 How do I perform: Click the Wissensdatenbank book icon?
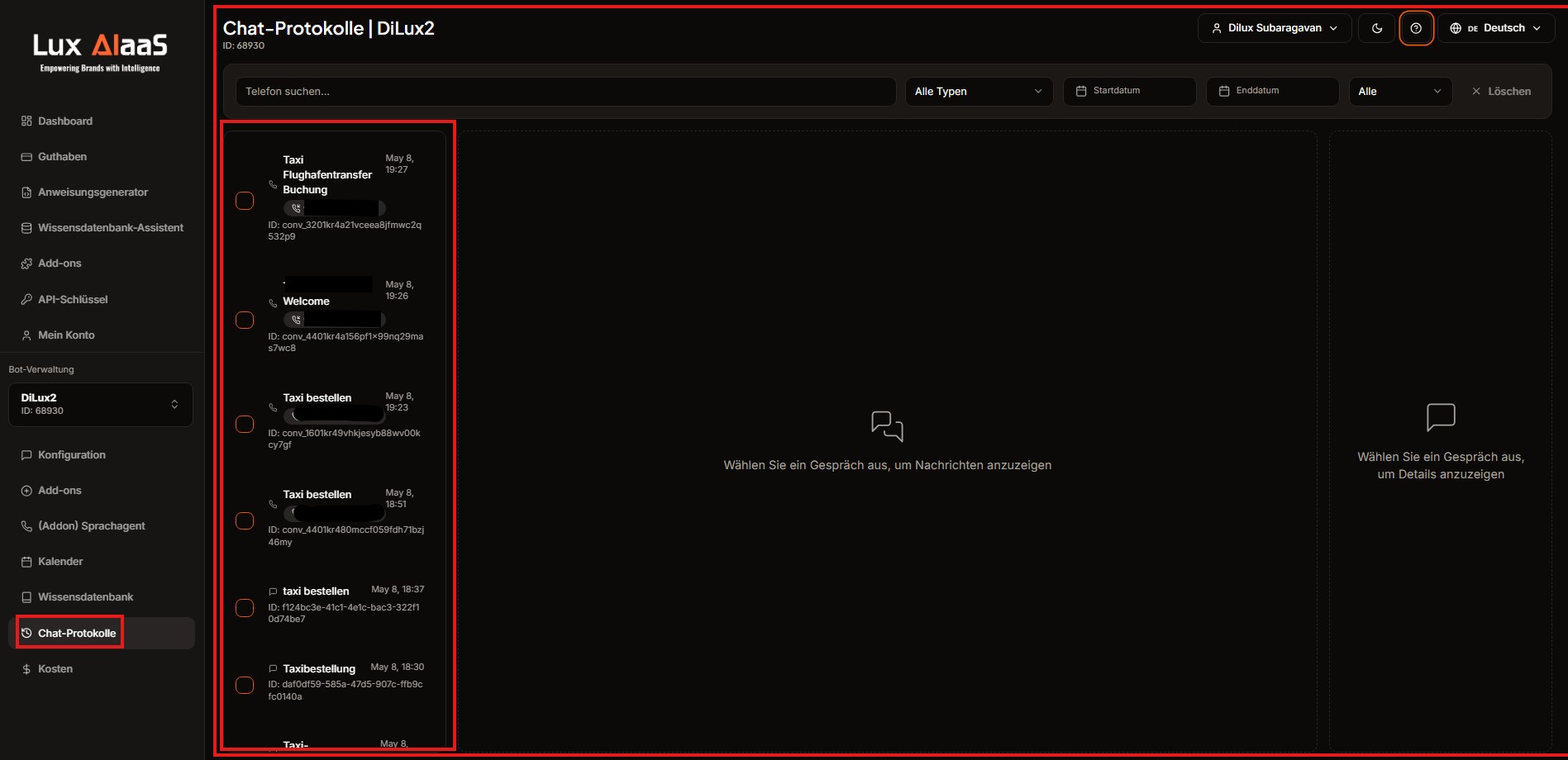click(26, 597)
